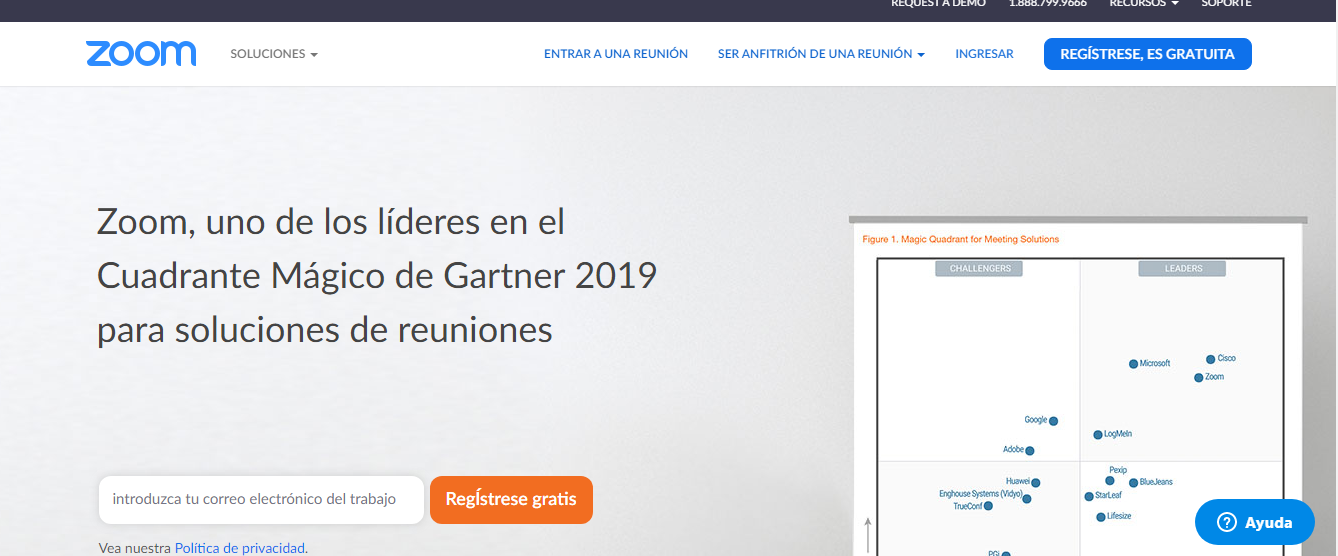1338x556 pixels.
Task: Click the Lifesize label in the chart
Action: click(x=1119, y=516)
